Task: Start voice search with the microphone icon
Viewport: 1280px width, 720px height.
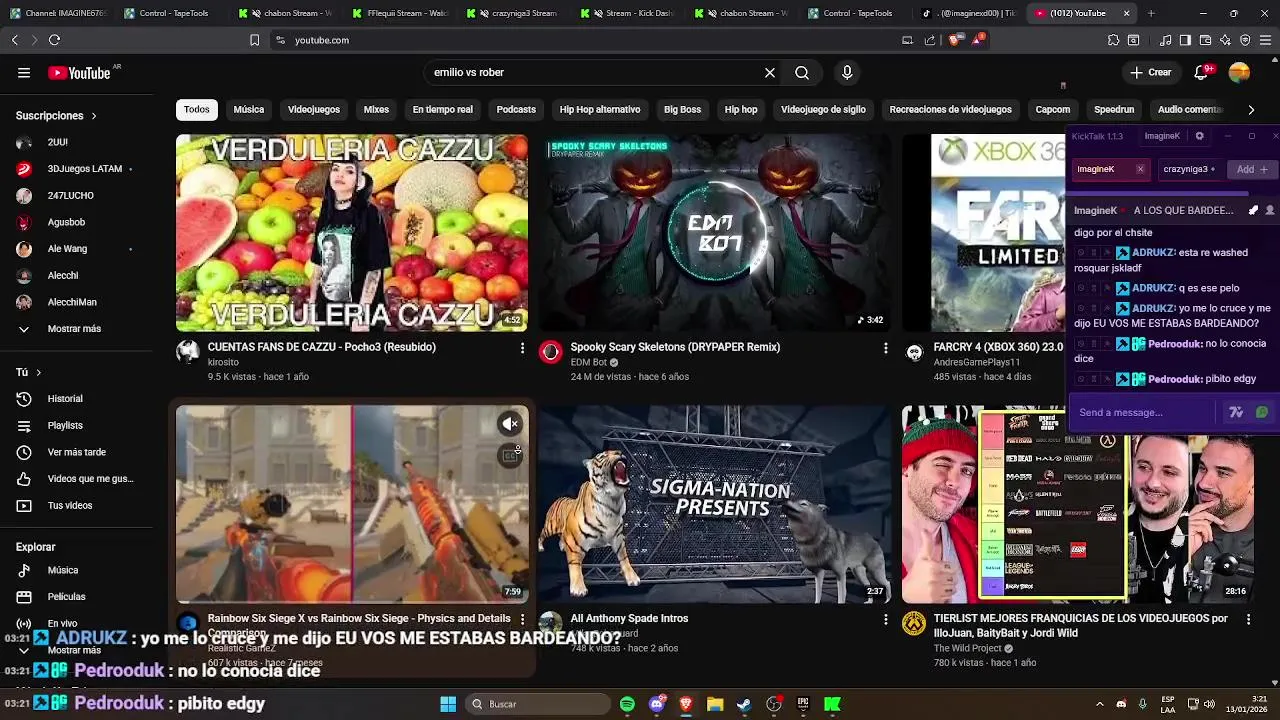Action: point(847,73)
